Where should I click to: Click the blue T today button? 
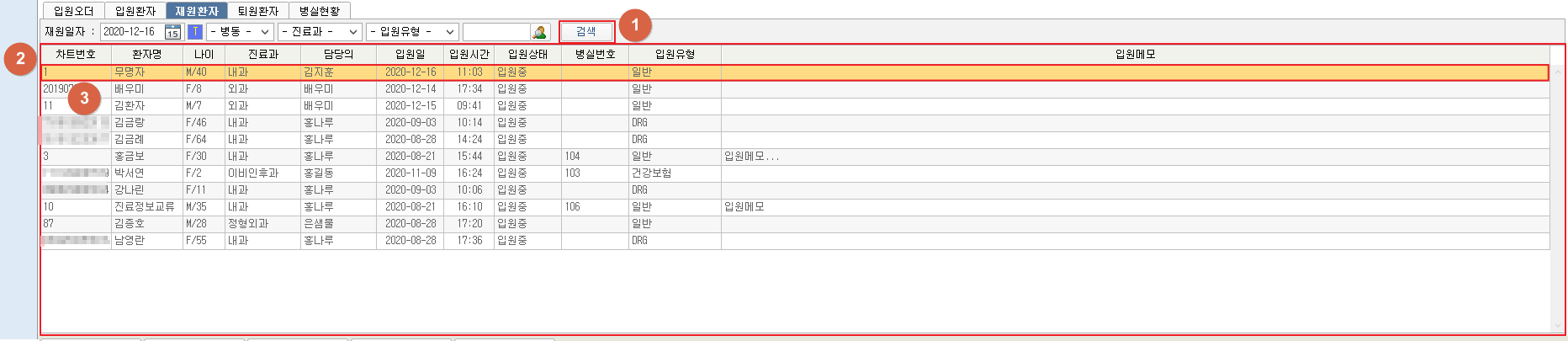(x=195, y=32)
